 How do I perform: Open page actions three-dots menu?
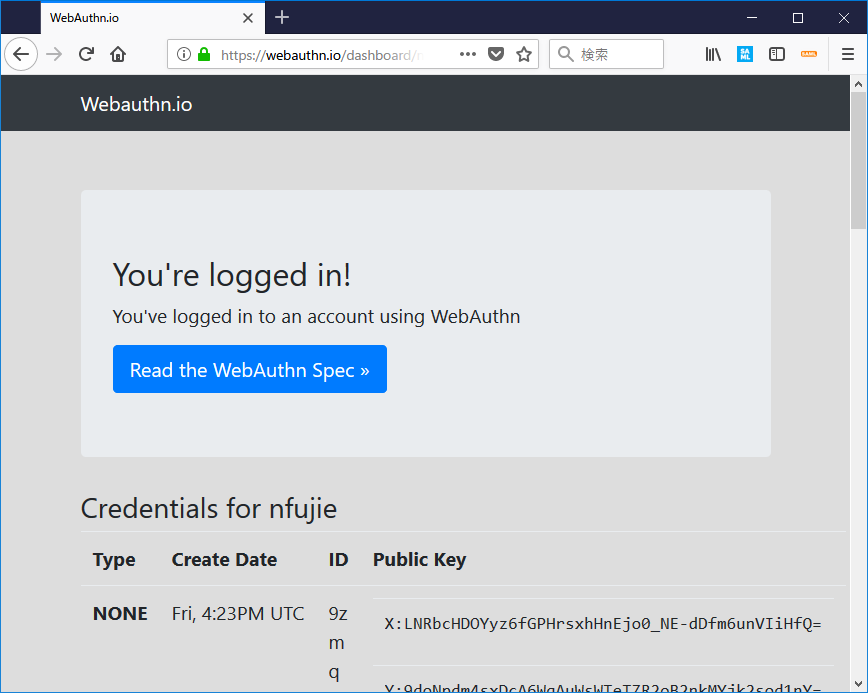468,54
